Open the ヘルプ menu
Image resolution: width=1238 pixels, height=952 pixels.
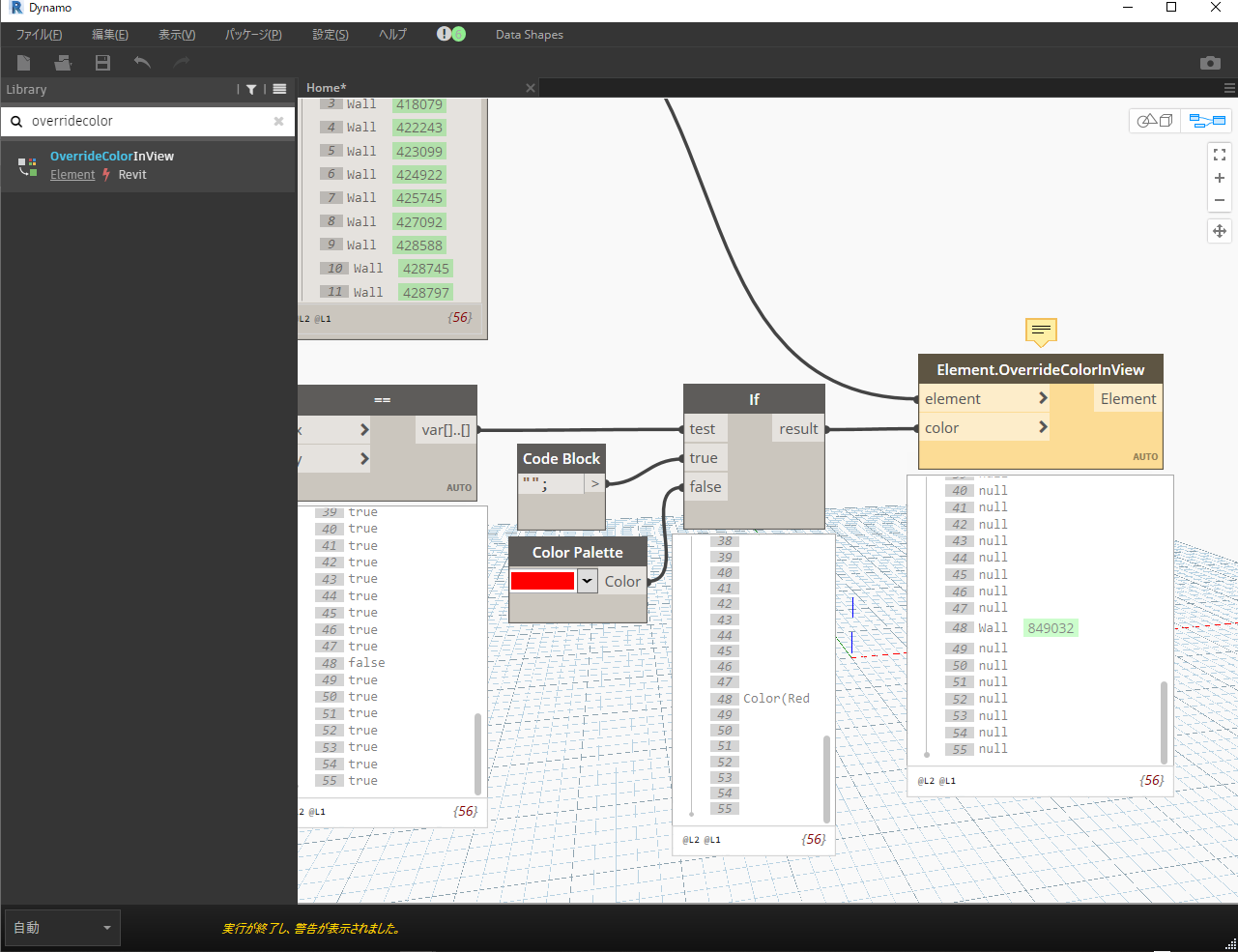(x=392, y=35)
